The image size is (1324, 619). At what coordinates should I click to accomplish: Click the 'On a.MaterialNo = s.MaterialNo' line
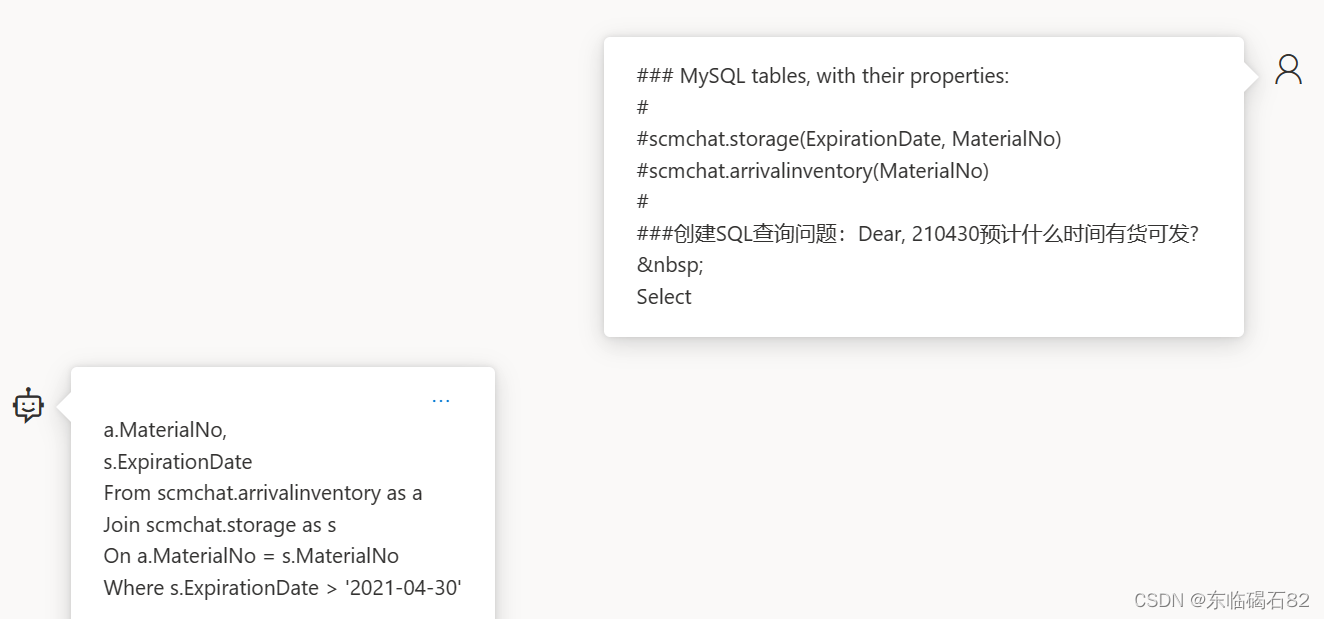251,556
